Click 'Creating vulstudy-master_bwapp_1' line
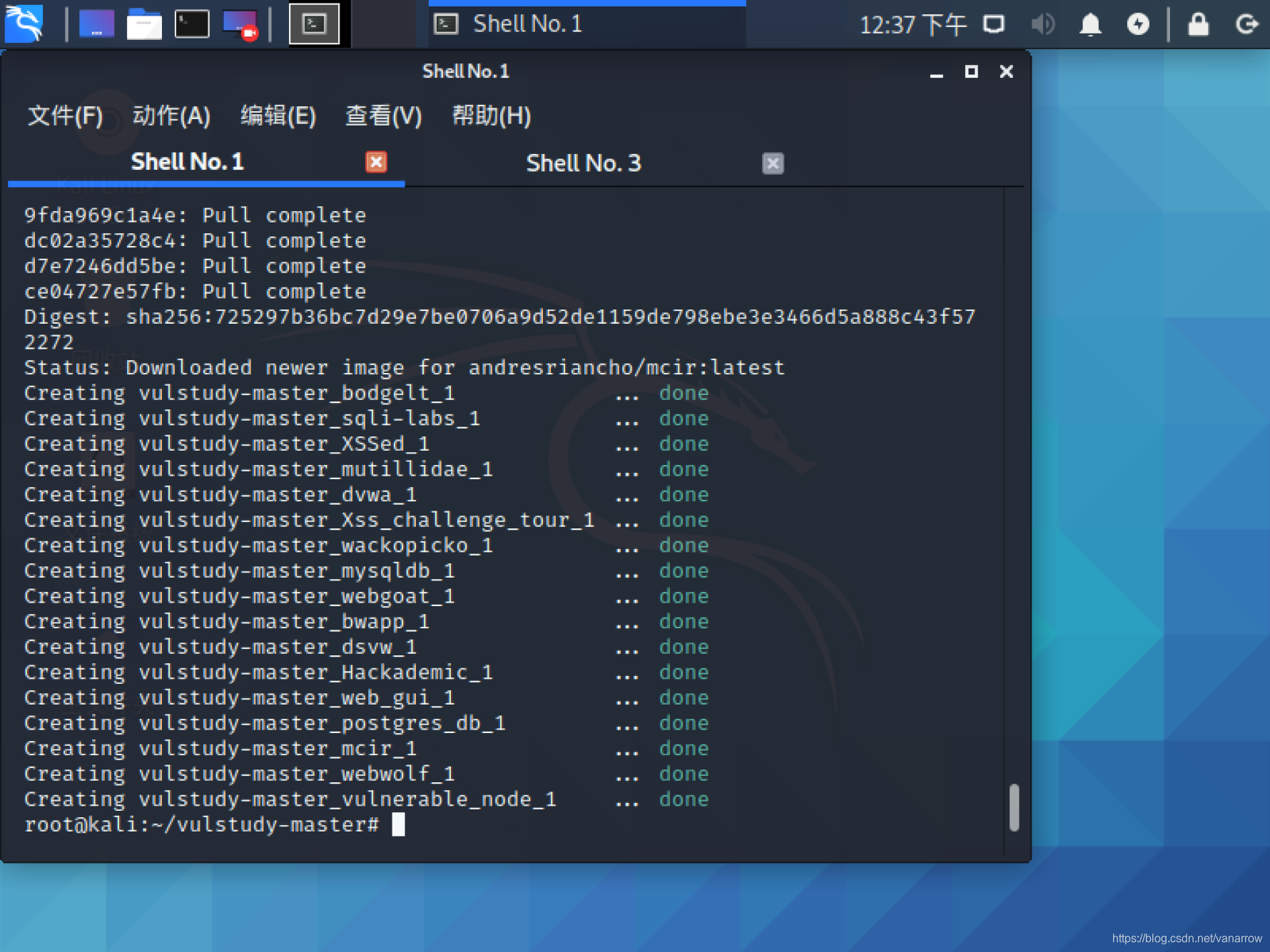Screen dimensions: 1270x952 tap(366, 622)
